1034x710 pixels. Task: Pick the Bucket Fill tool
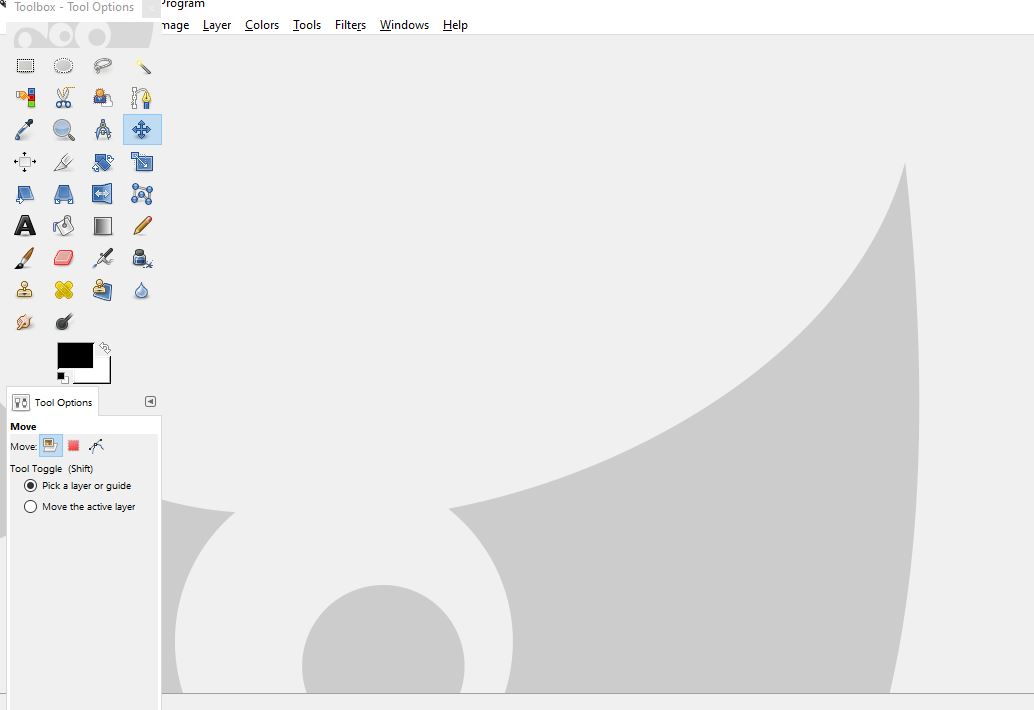click(63, 226)
